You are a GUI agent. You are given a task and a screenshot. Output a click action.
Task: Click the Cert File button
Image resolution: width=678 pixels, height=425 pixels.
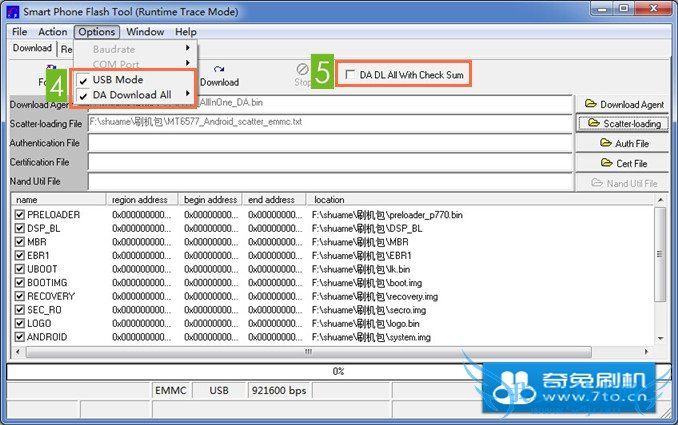622,163
